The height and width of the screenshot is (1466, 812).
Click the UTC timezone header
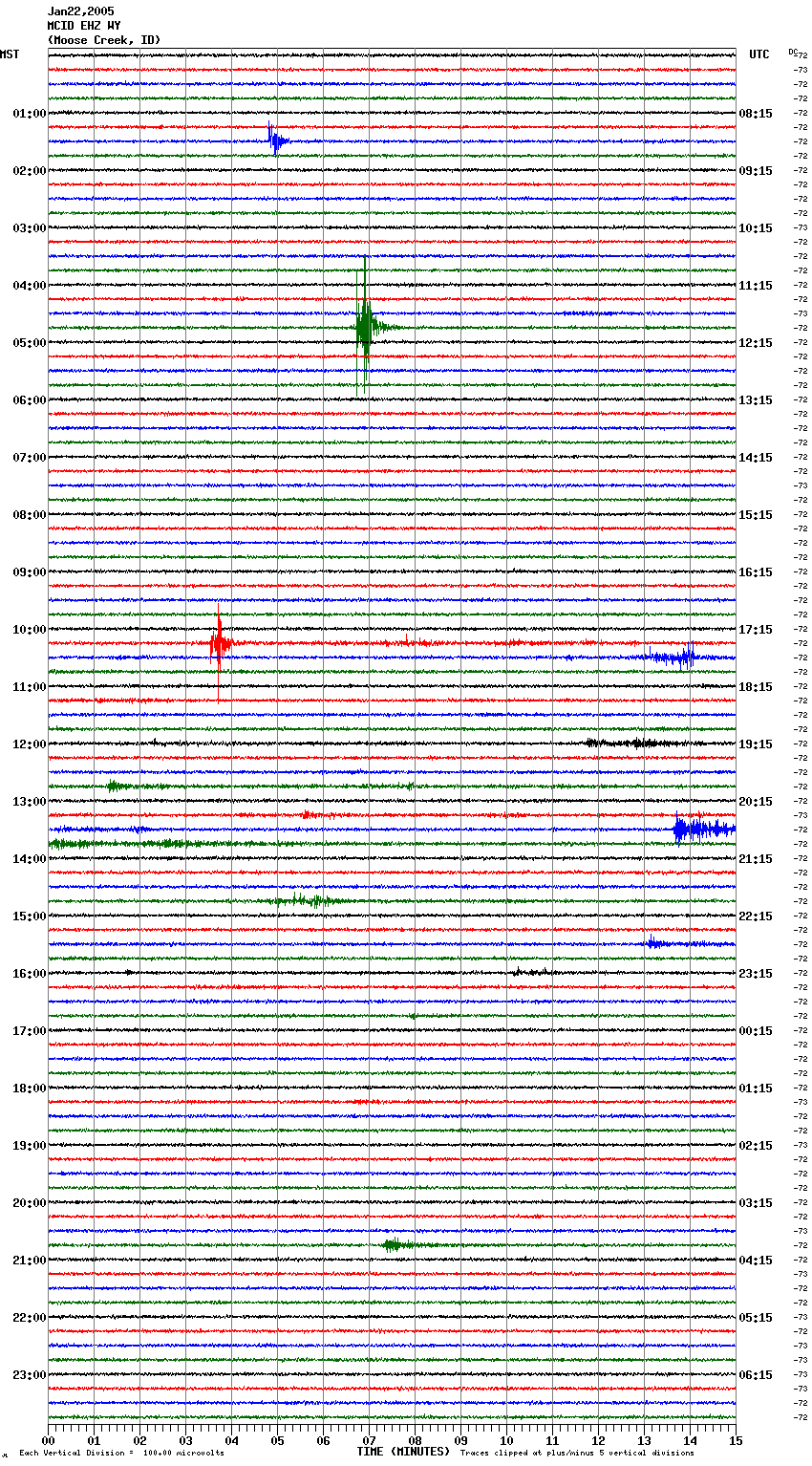[x=759, y=54]
